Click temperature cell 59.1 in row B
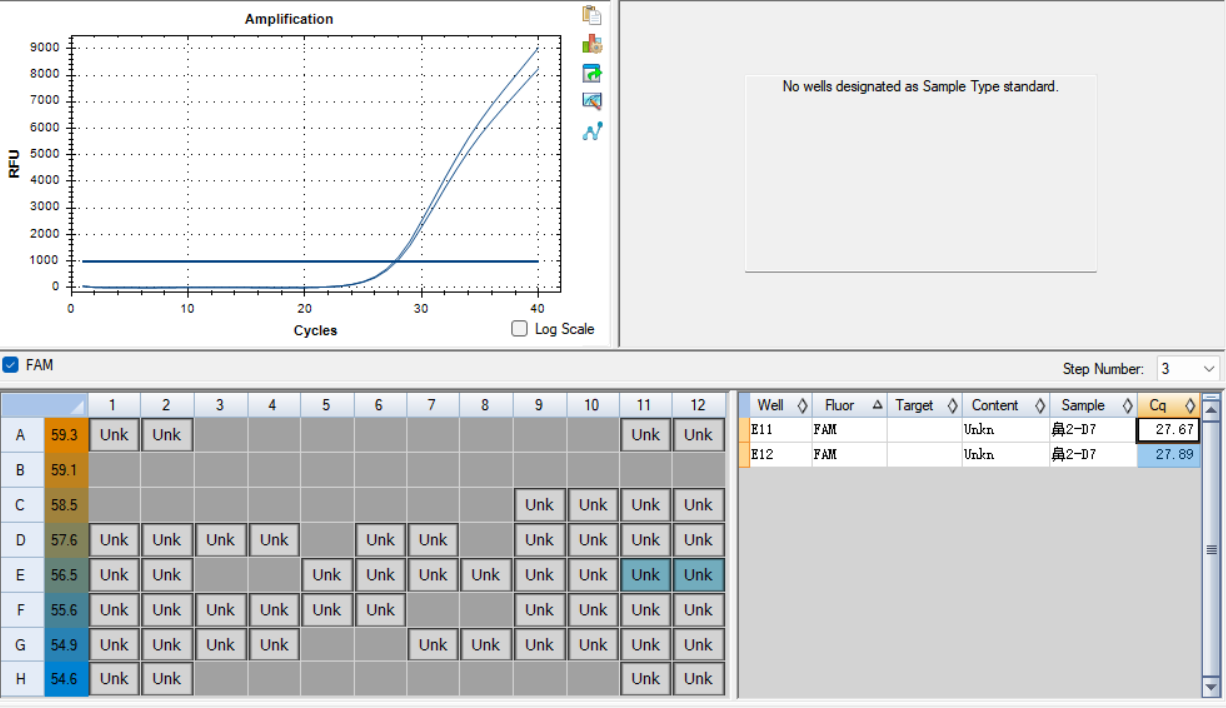Screen dimensions: 1226x708 [x=66, y=470]
